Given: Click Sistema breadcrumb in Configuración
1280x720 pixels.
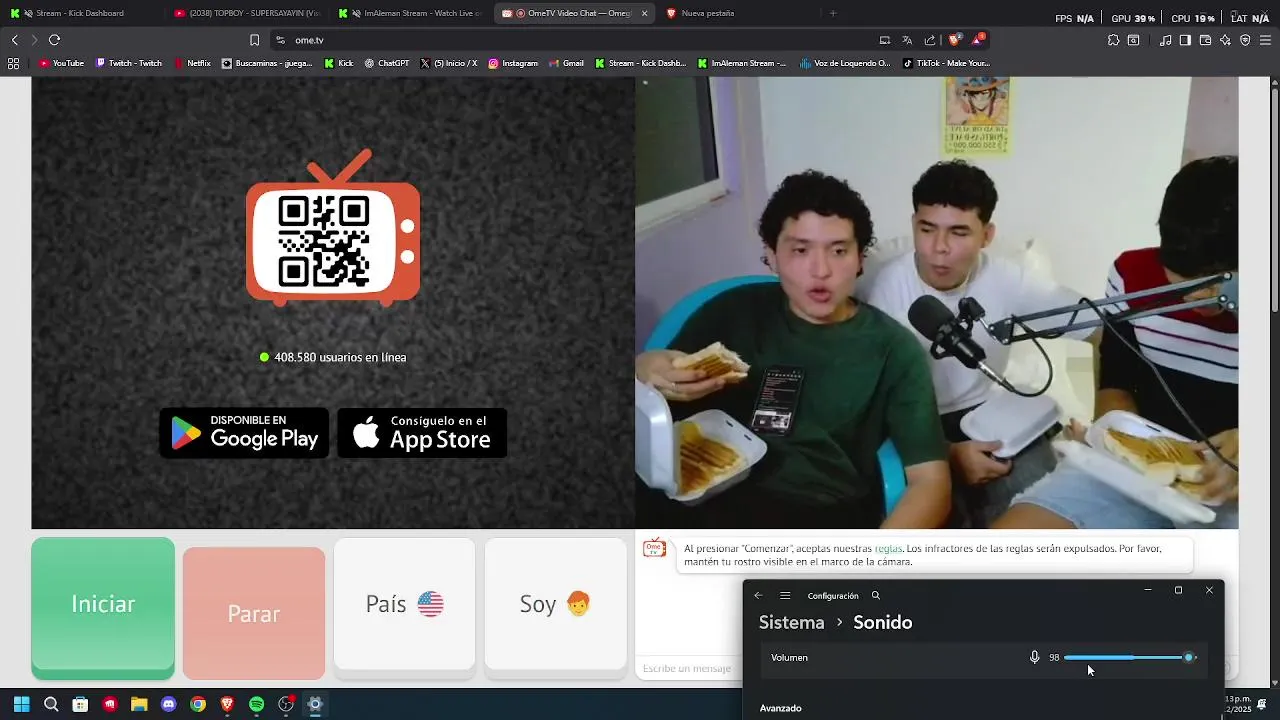Looking at the screenshot, I should click(x=791, y=622).
